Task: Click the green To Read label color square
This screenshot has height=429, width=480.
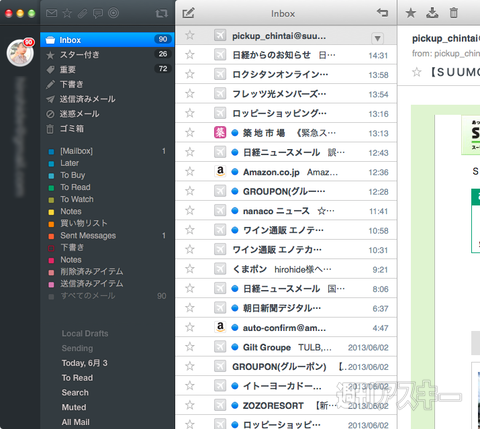Action: pyautogui.click(x=51, y=188)
